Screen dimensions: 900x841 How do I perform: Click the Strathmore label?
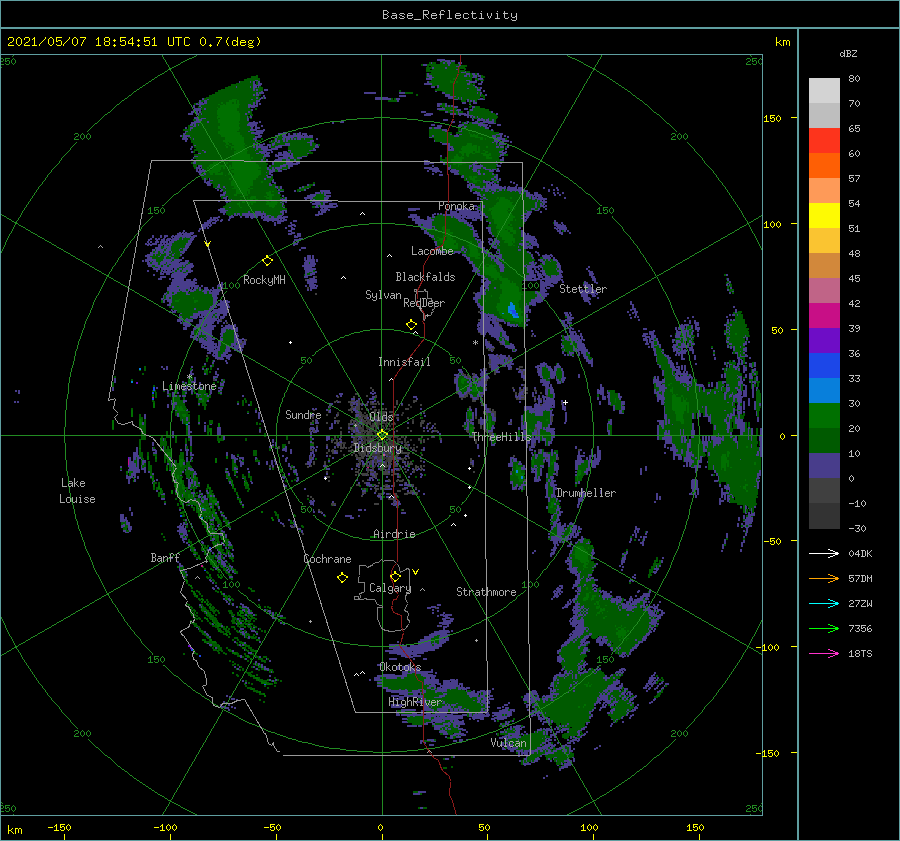coord(486,592)
